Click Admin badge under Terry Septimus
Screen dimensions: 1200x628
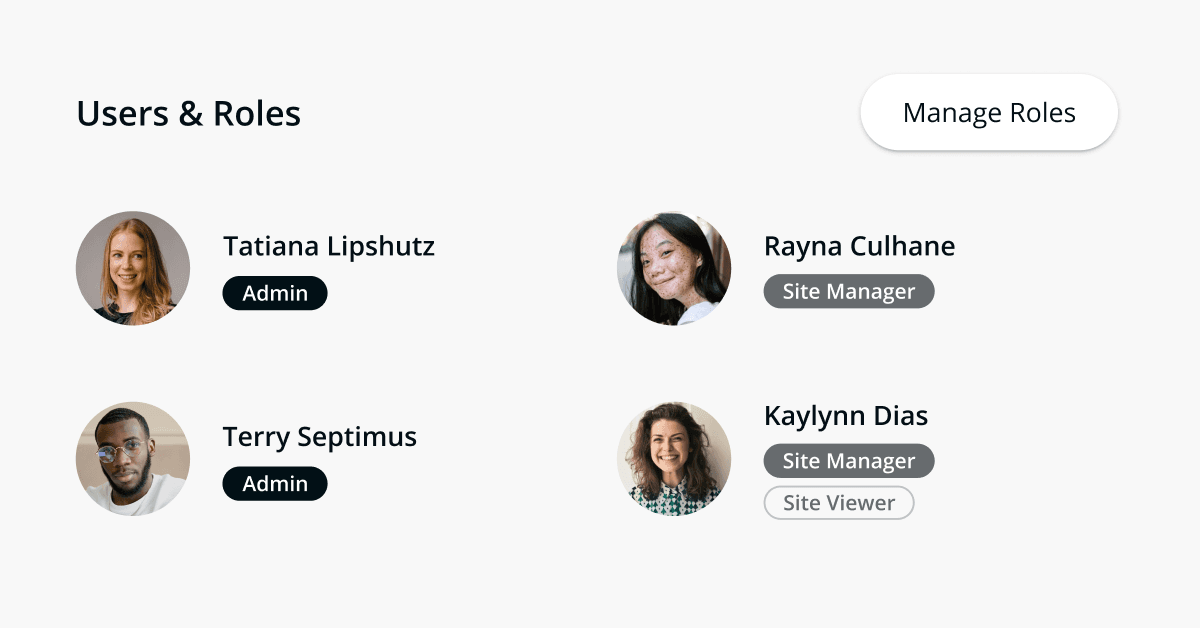275,484
